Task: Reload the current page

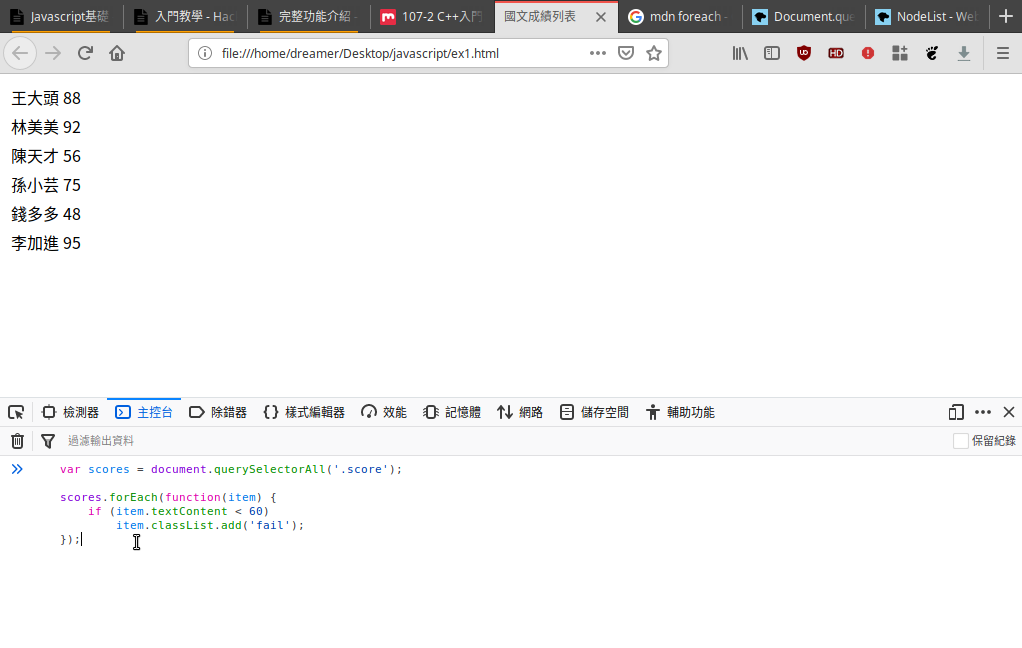Action: (x=85, y=53)
